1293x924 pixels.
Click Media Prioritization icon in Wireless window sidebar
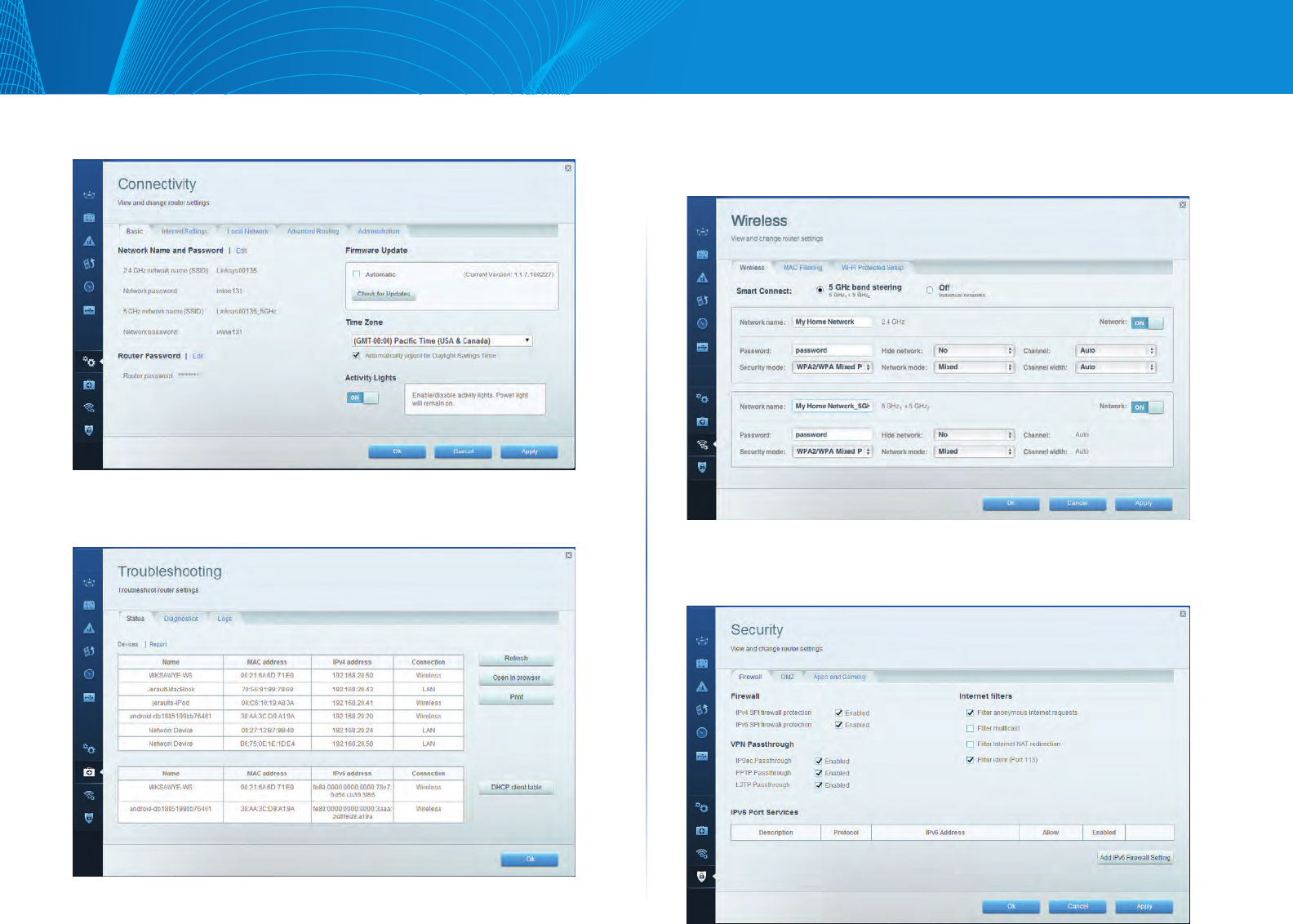pos(702,300)
